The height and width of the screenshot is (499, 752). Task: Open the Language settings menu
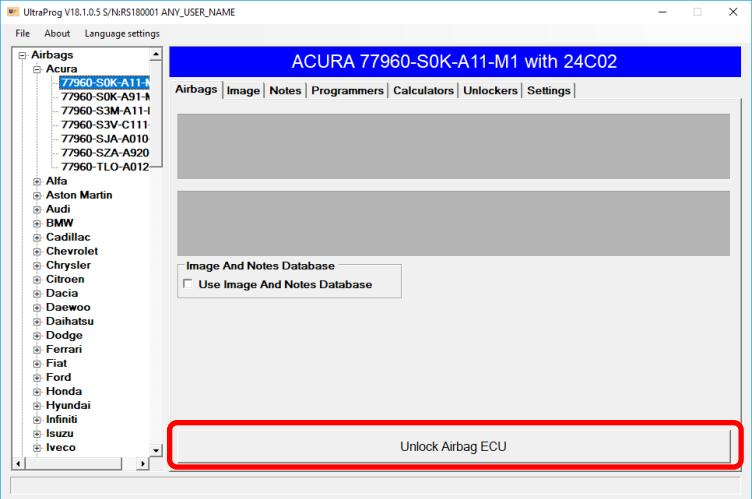122,33
